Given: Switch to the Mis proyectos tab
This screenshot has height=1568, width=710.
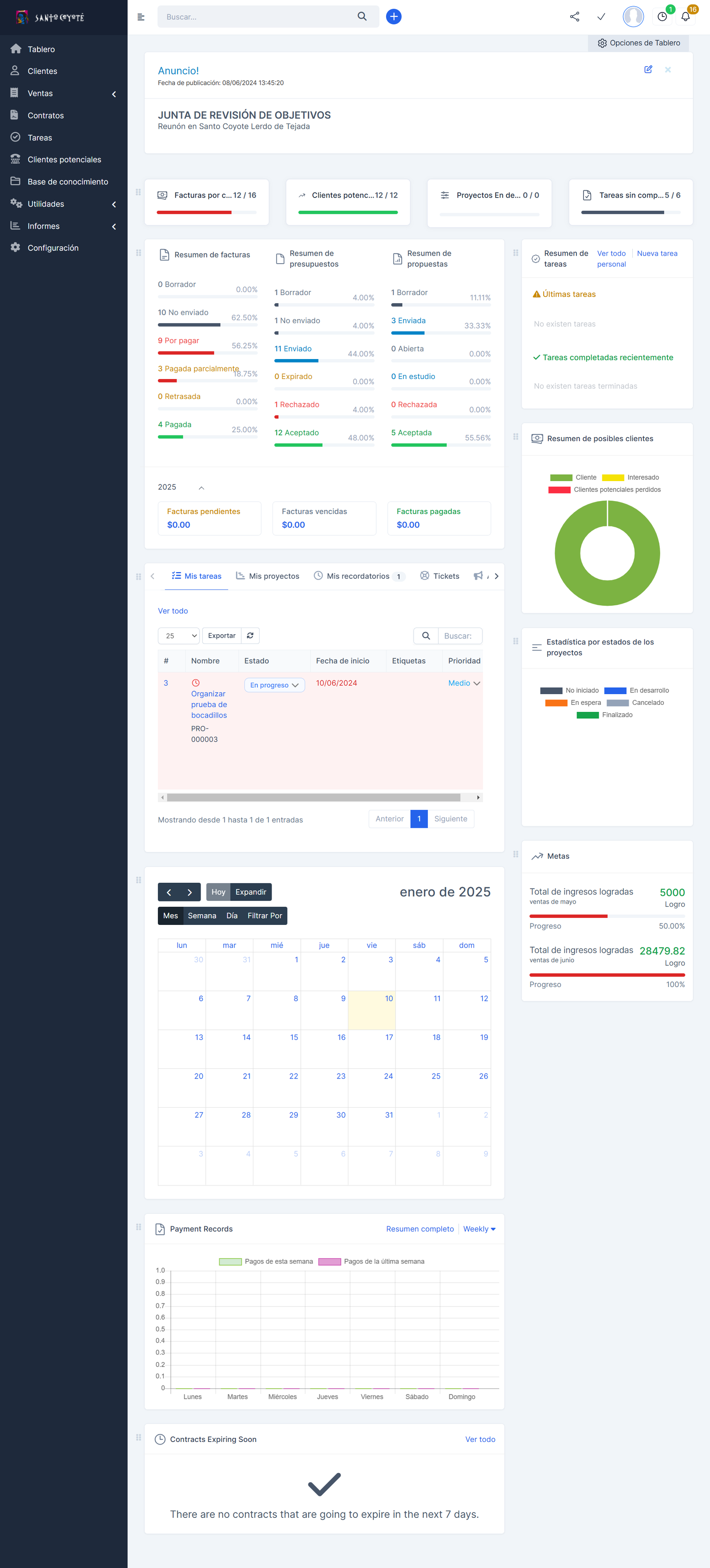Looking at the screenshot, I should tap(268, 577).
